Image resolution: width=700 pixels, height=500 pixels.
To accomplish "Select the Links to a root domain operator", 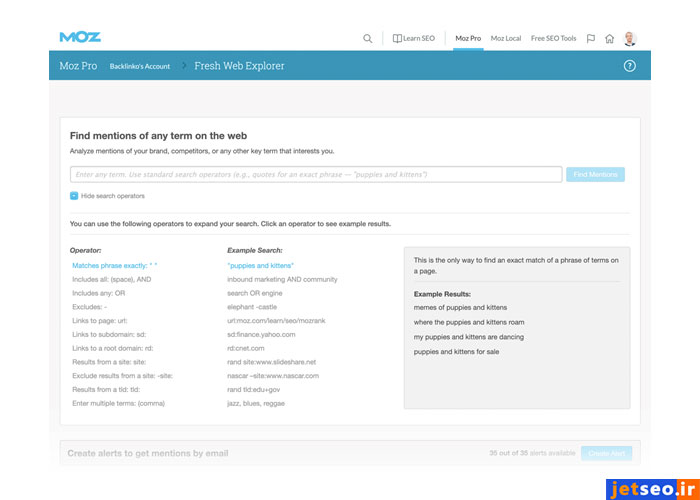I will pyautogui.click(x=112, y=348).
